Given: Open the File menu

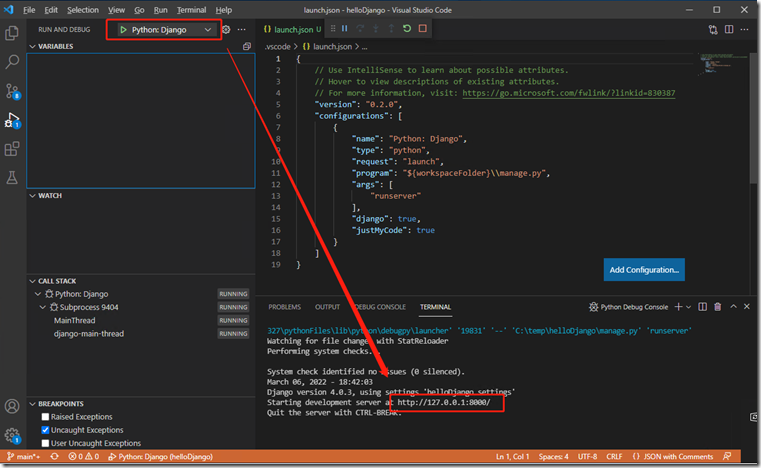Looking at the screenshot, I should (29, 10).
